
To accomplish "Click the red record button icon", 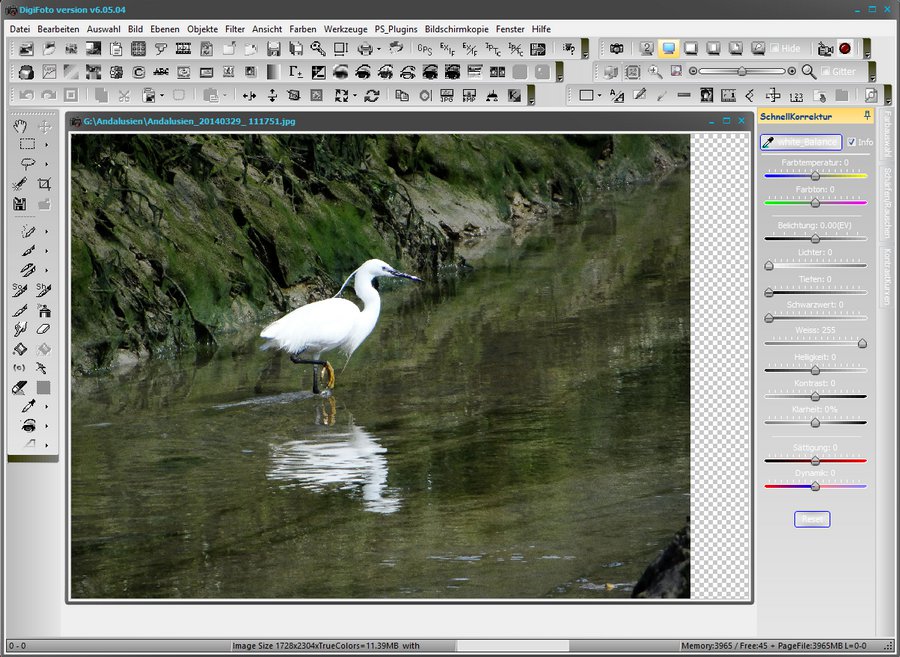I will [x=845, y=48].
